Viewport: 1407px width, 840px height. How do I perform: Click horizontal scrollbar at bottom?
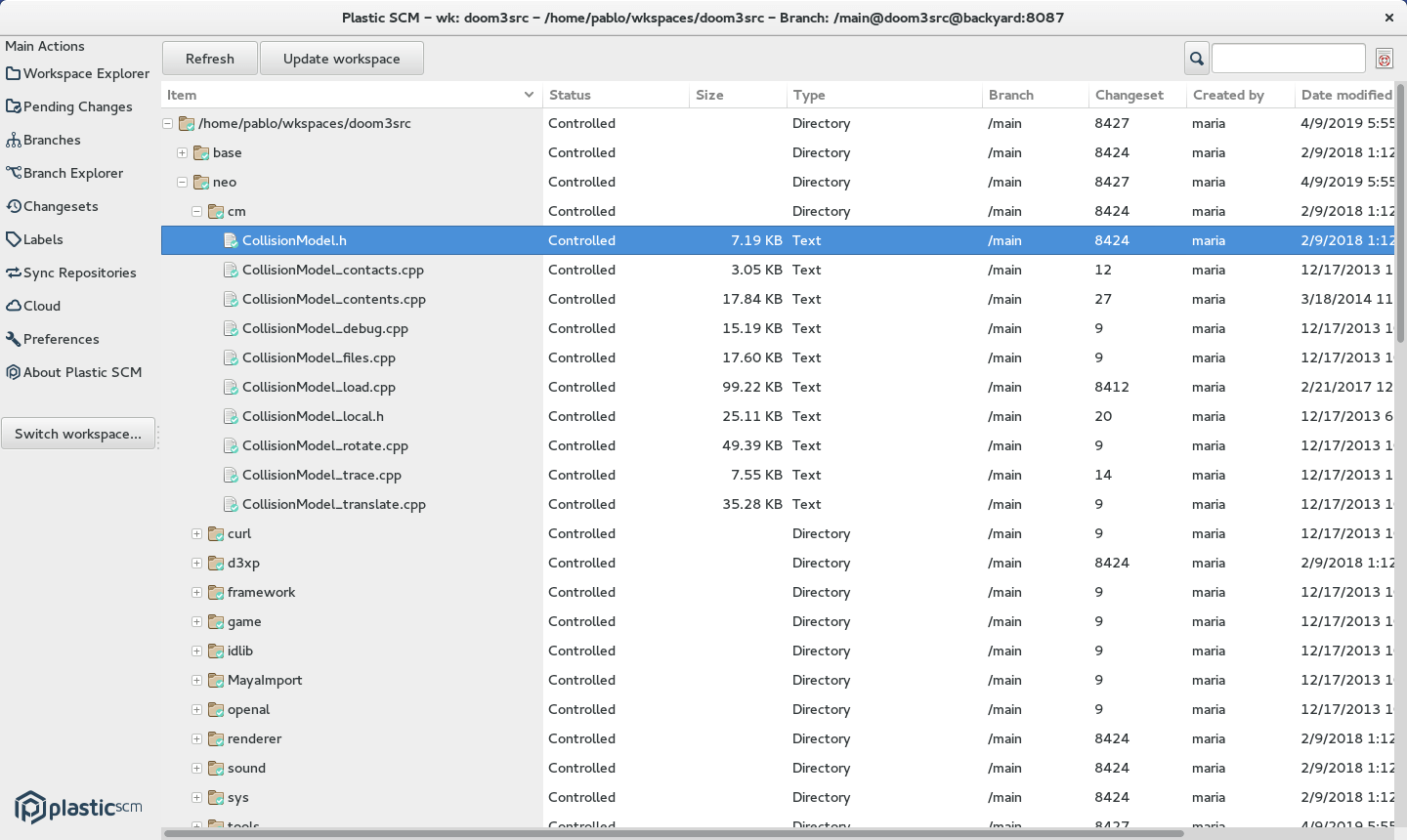pyautogui.click(x=674, y=834)
